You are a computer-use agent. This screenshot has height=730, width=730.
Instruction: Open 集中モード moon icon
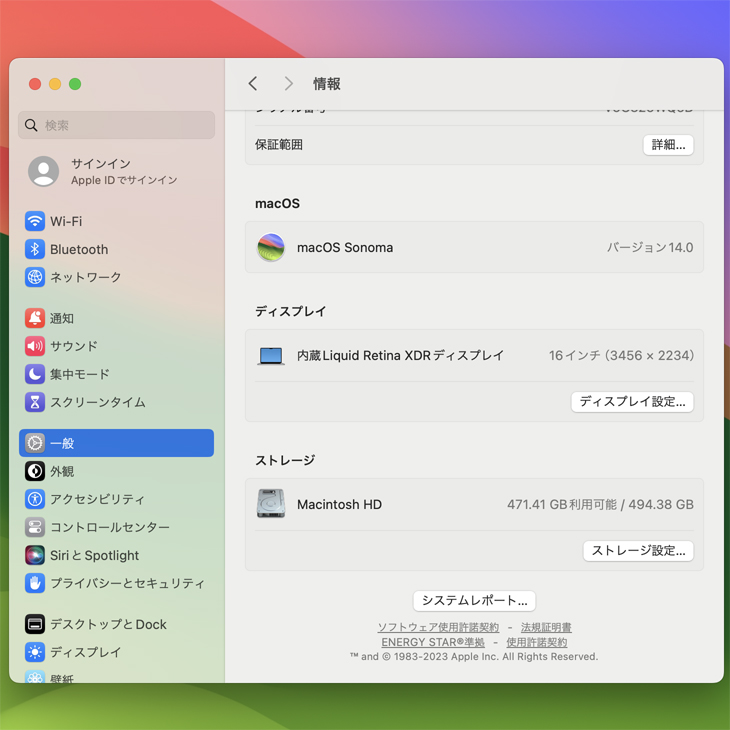tap(35, 374)
